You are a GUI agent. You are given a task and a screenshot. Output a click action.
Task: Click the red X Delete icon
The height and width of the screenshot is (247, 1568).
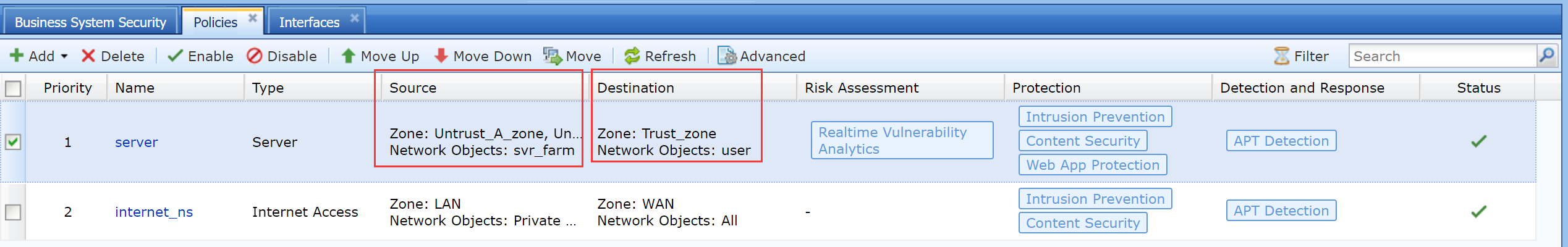pos(88,56)
